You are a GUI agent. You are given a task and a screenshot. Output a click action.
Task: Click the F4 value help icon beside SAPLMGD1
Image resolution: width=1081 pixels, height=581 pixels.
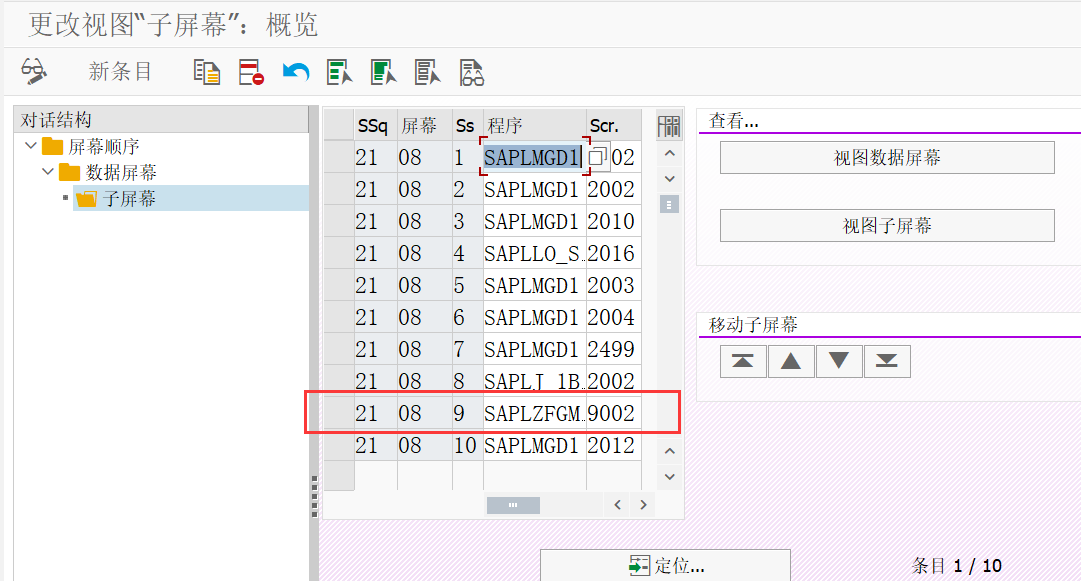pyautogui.click(x=598, y=156)
